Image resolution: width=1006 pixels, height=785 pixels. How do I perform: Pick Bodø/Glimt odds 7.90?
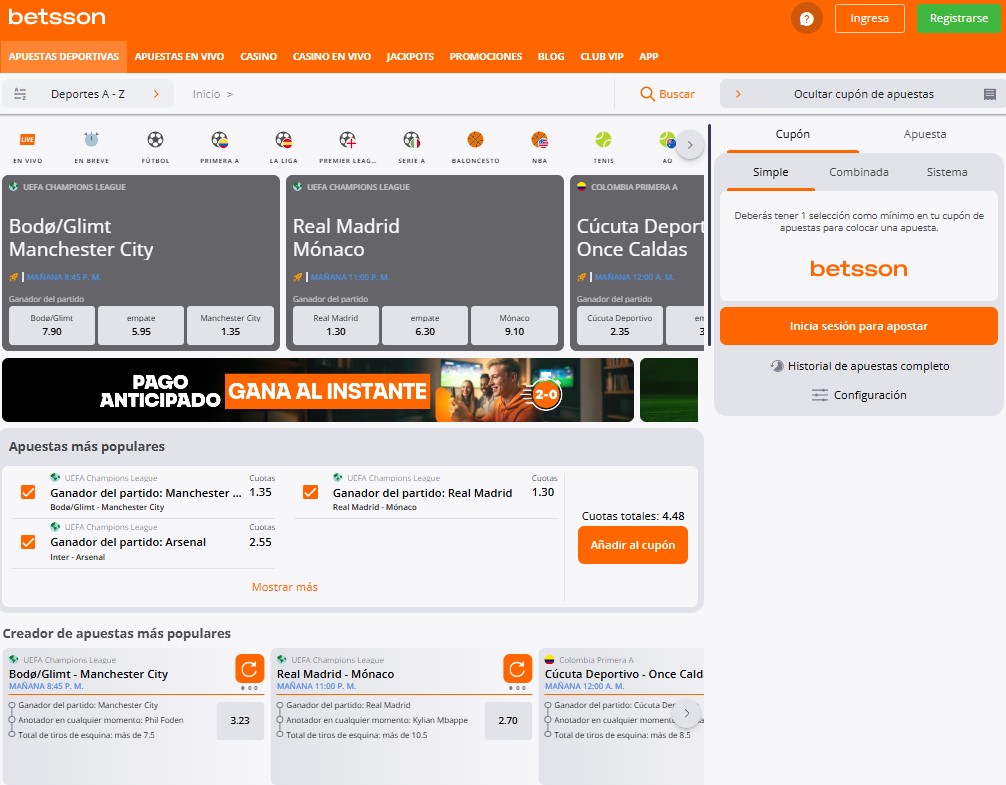pos(52,325)
